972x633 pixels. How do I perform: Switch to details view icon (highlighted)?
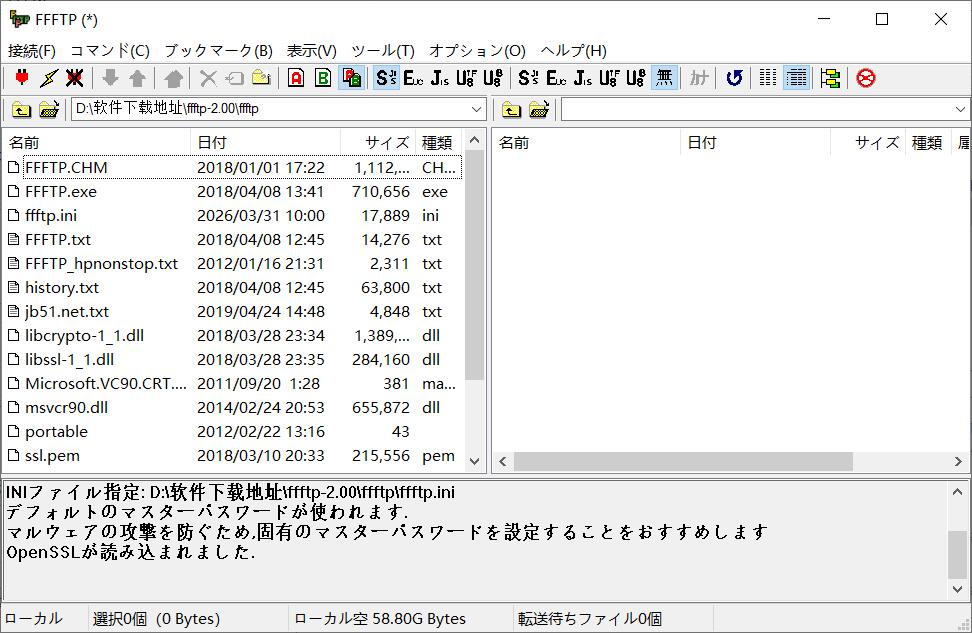pos(796,78)
